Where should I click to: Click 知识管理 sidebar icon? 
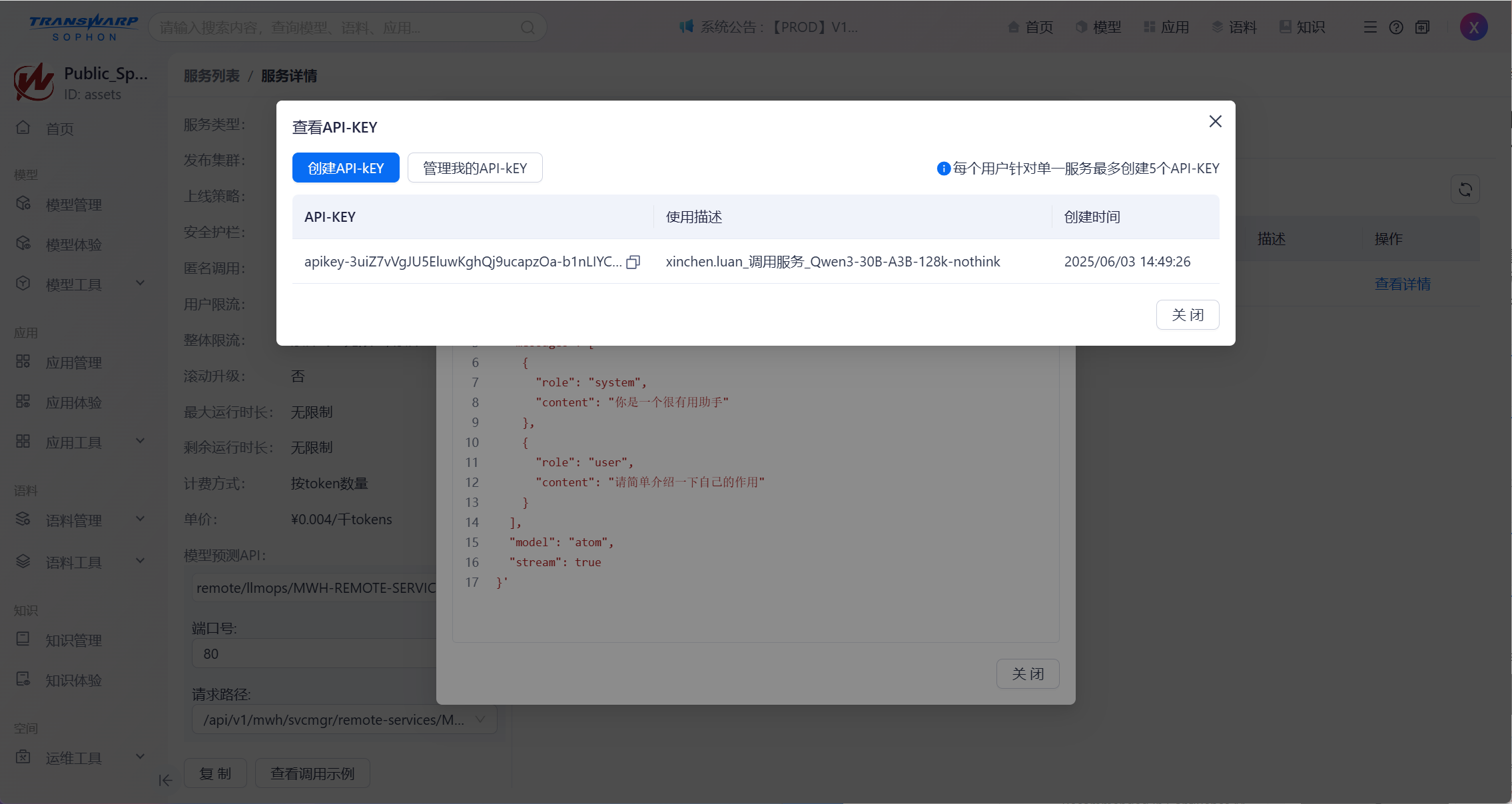pos(23,639)
